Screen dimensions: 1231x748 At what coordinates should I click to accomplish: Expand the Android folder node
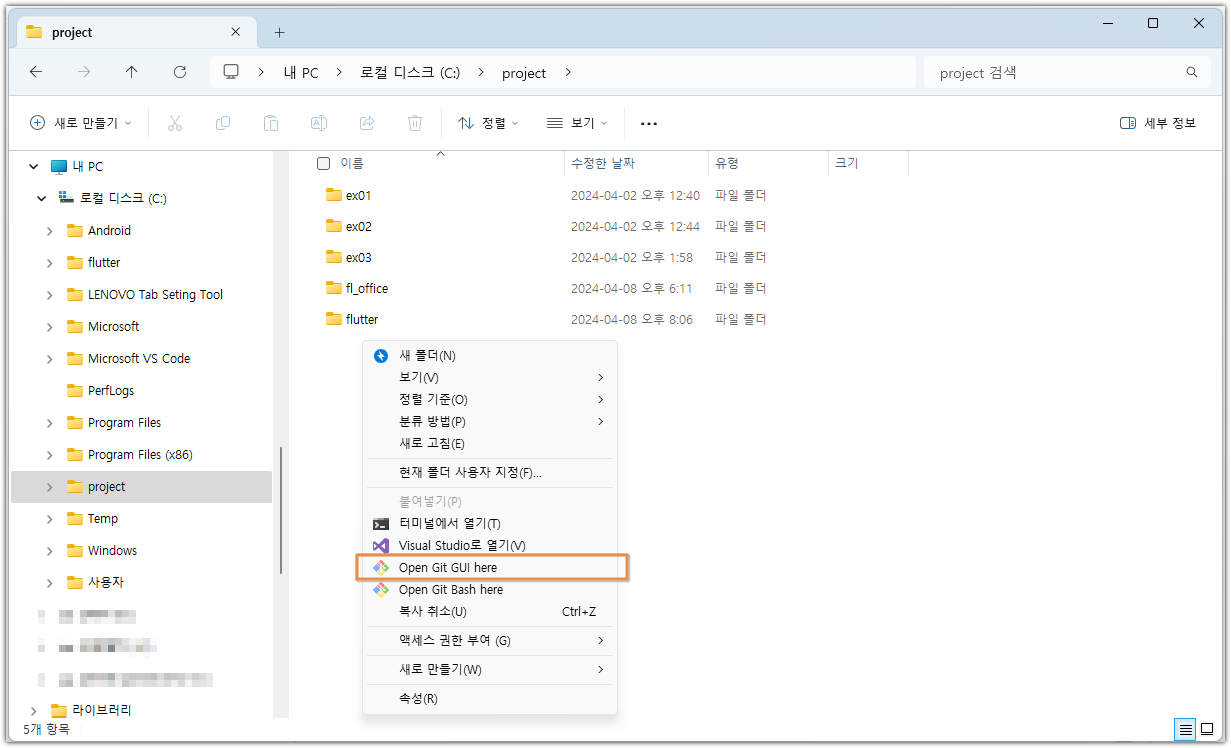tap(50, 231)
